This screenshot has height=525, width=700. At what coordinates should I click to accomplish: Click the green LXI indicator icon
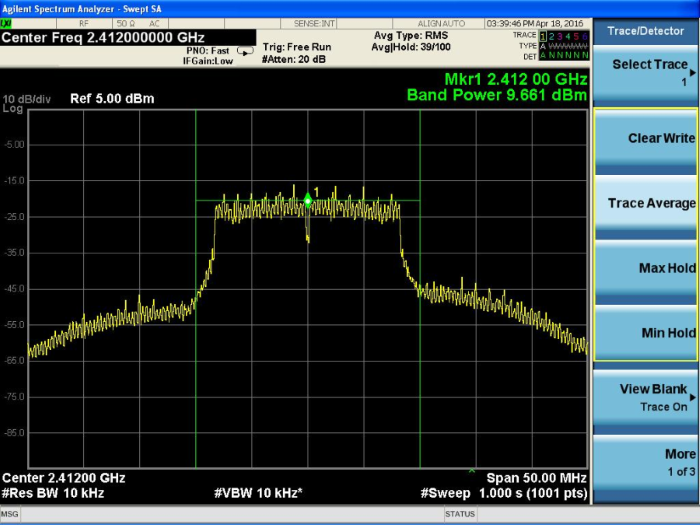pyautogui.click(x=7, y=23)
